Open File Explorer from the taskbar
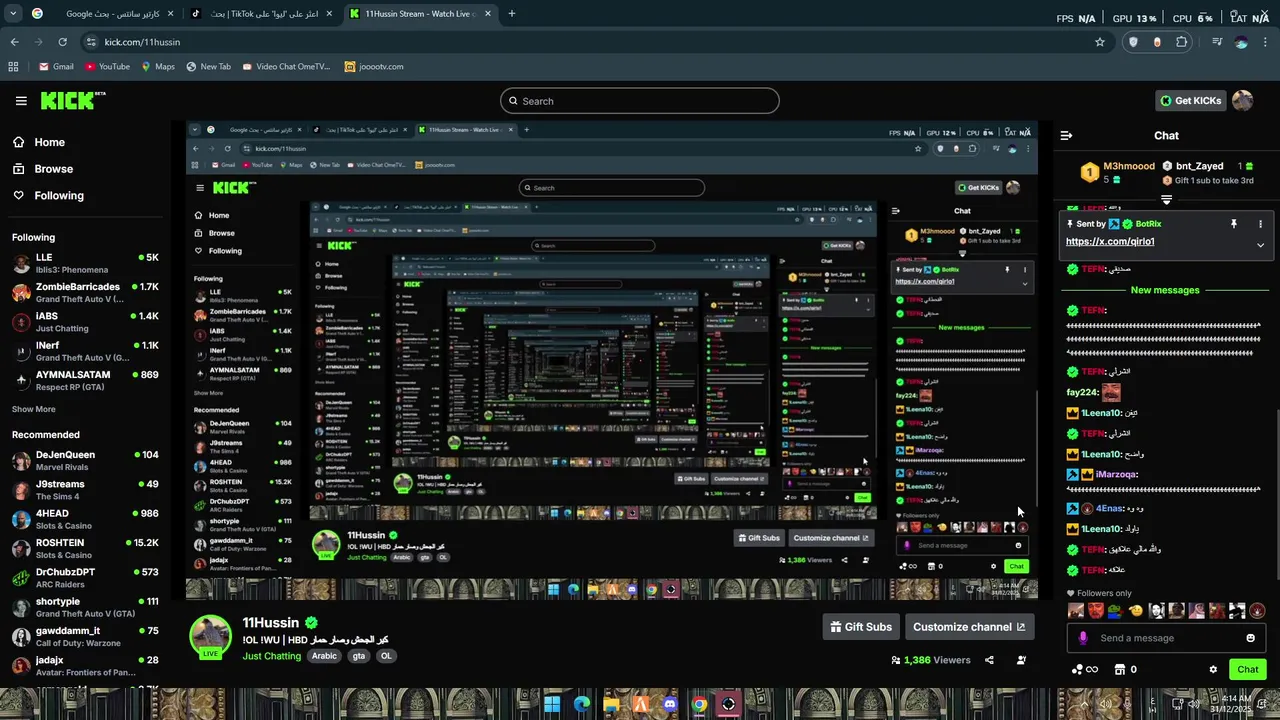This screenshot has width=1280, height=720. click(x=611, y=704)
